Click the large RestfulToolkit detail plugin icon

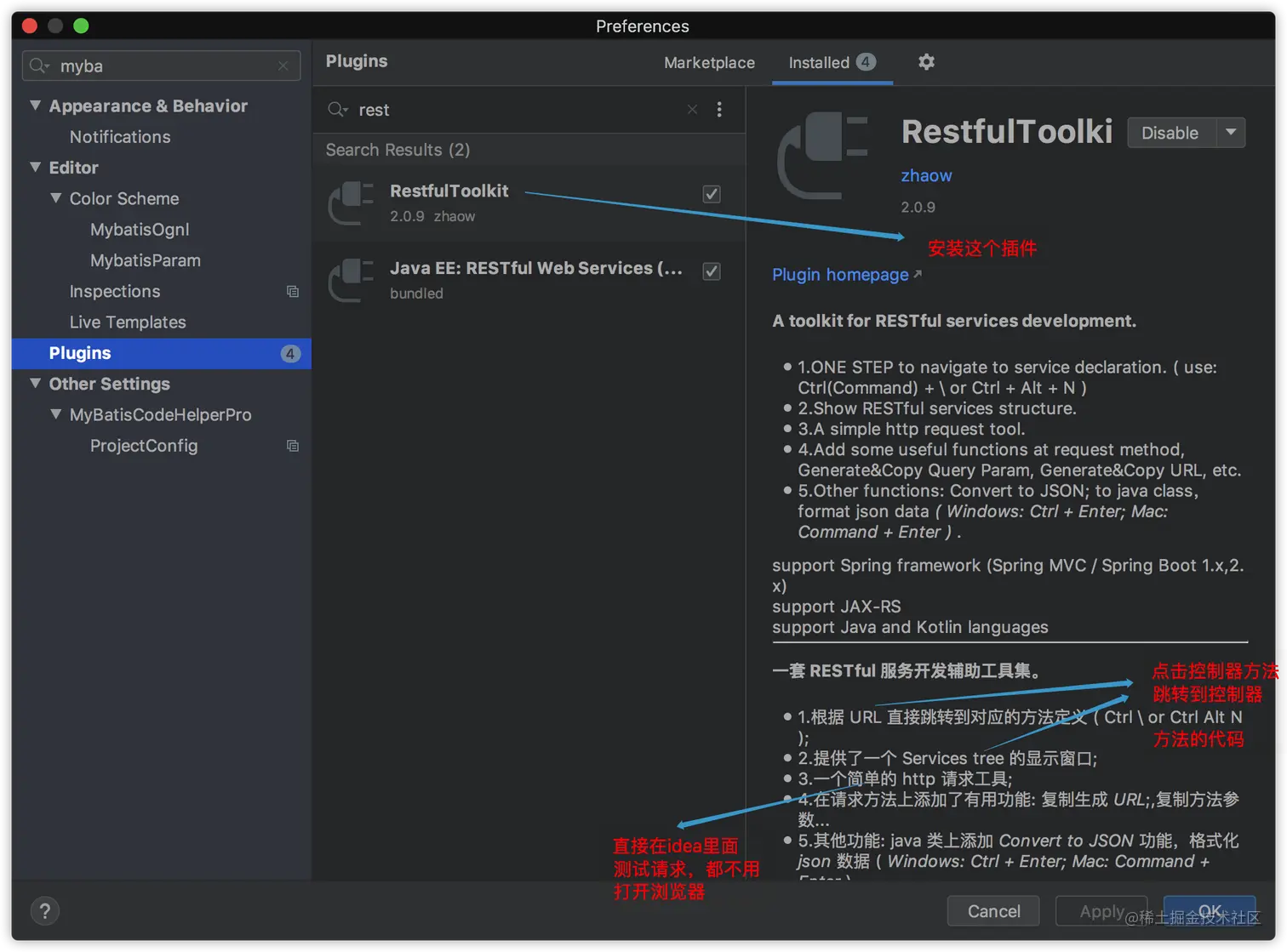coord(823,157)
